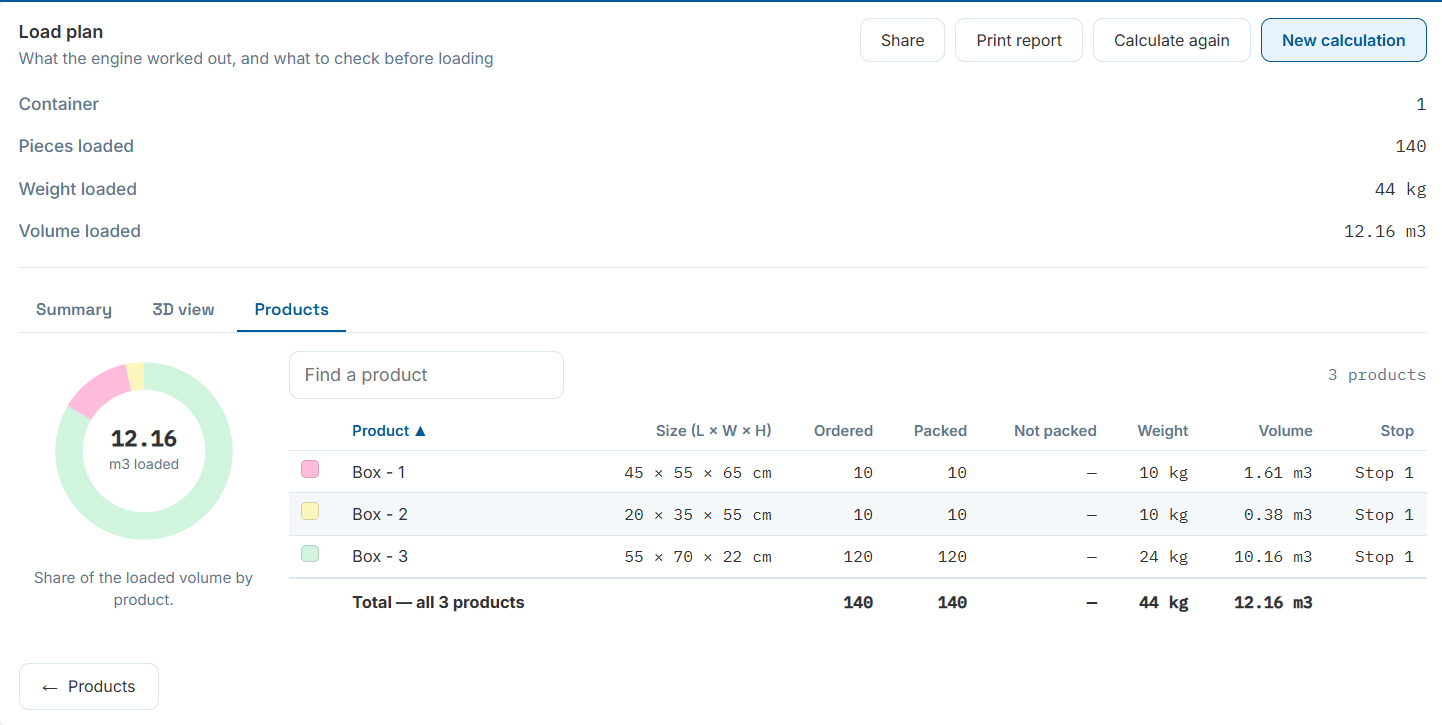Click the Total — all 3 products row label
The image size is (1442, 725).
(438, 602)
